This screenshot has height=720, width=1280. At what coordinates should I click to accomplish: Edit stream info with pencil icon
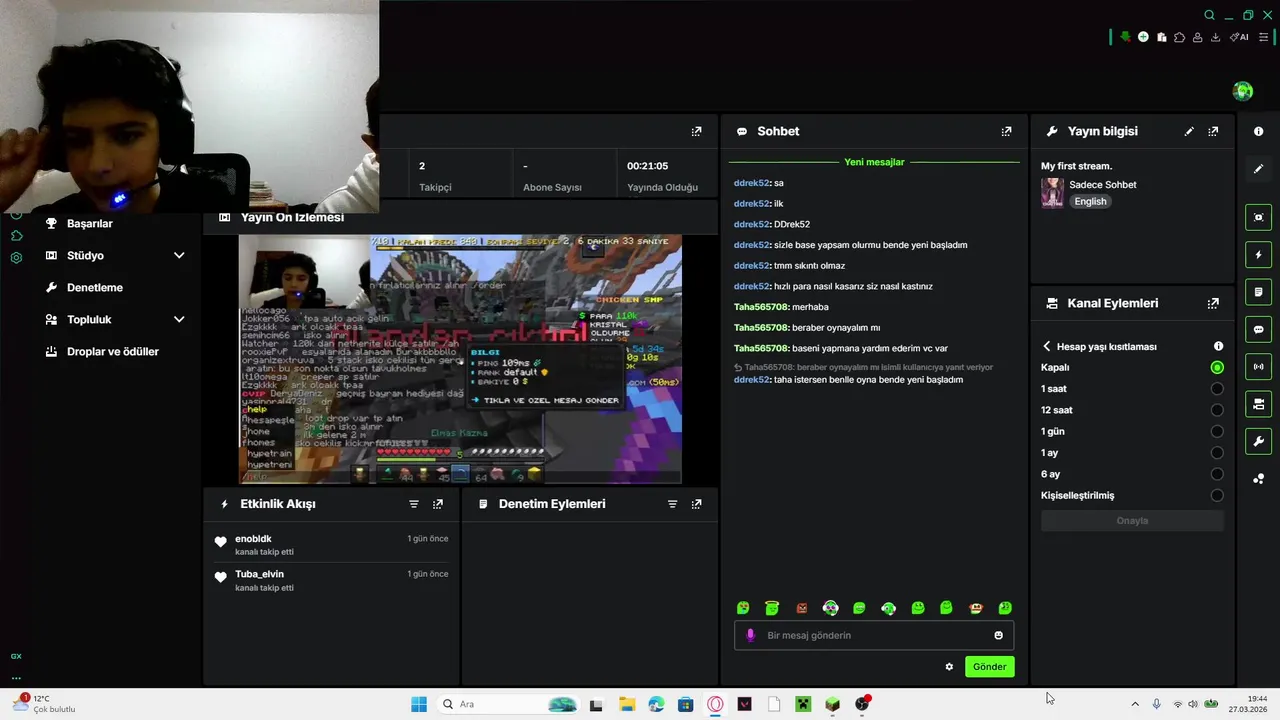point(1189,131)
